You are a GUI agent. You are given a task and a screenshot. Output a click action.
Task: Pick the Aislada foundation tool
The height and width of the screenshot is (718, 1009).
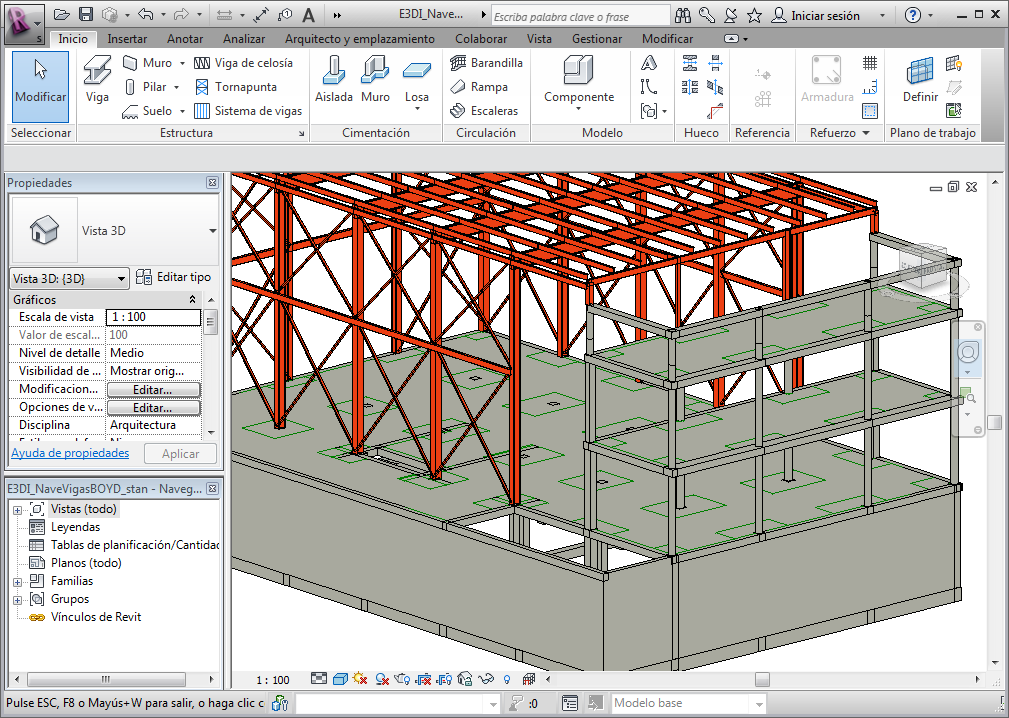click(334, 80)
